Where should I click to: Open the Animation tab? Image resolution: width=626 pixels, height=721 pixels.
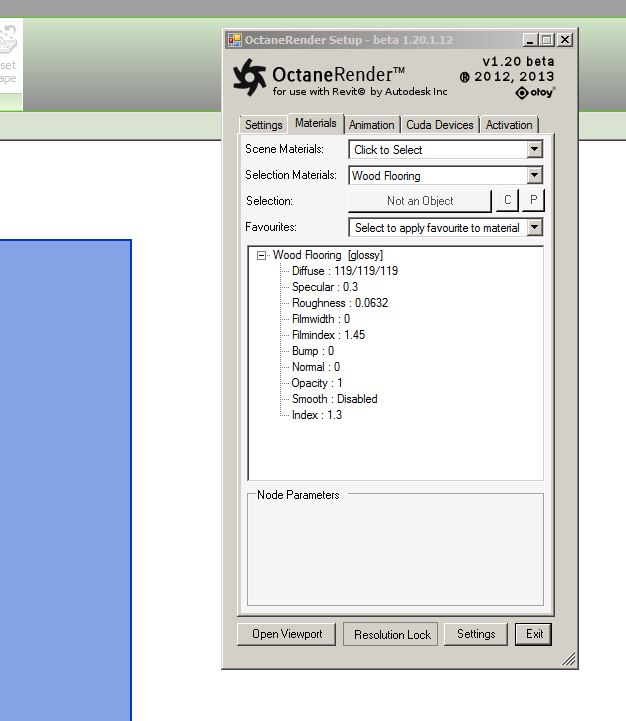click(372, 125)
